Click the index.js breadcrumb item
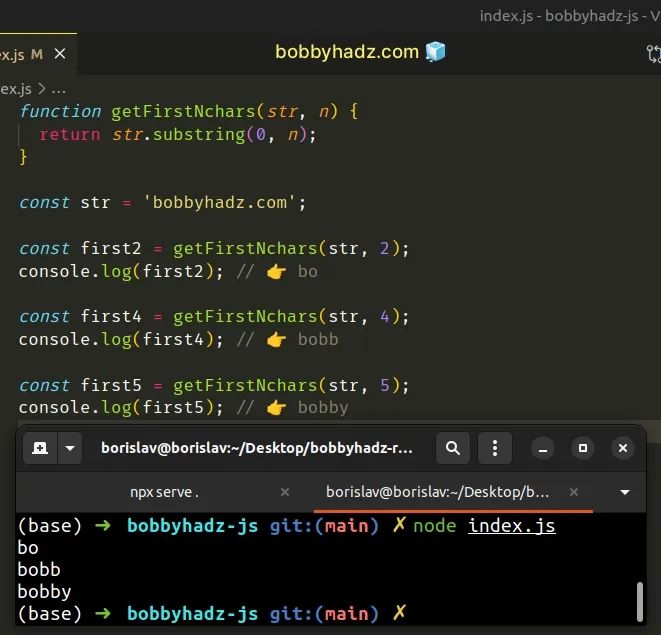661x635 pixels. [16, 89]
